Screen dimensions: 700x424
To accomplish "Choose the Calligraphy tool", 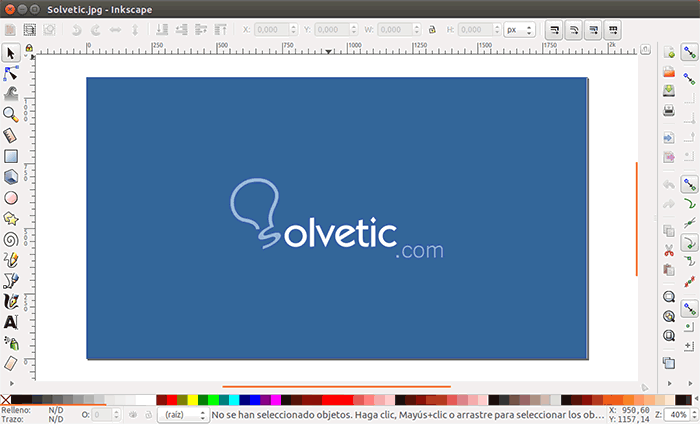I will [x=11, y=302].
